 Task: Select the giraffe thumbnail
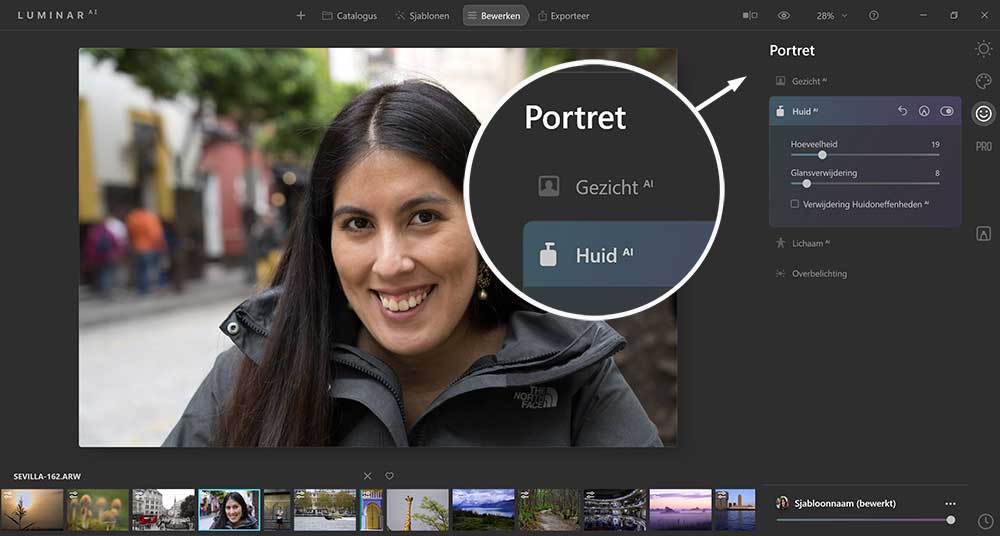point(418,510)
